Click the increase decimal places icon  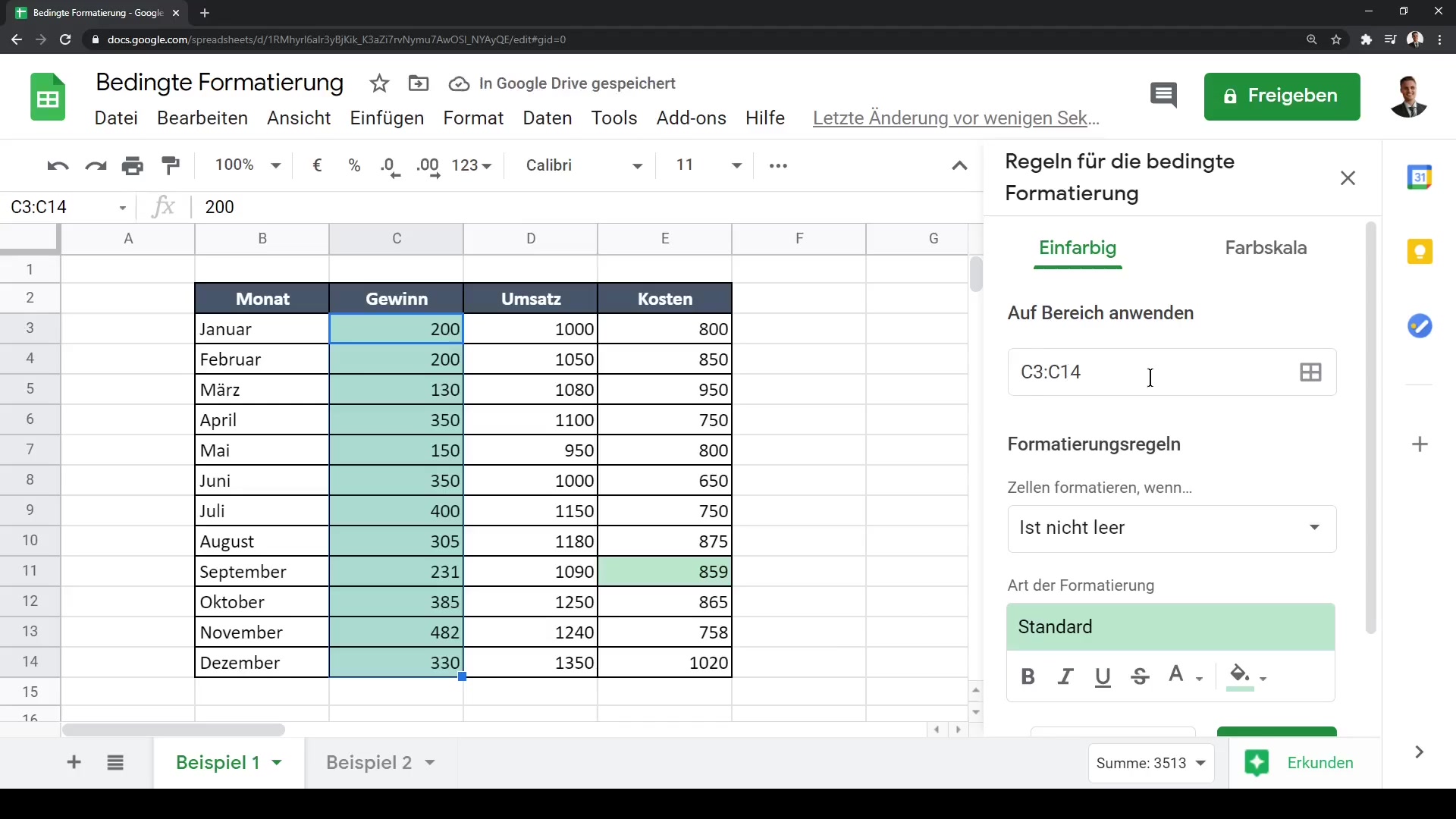(x=428, y=166)
